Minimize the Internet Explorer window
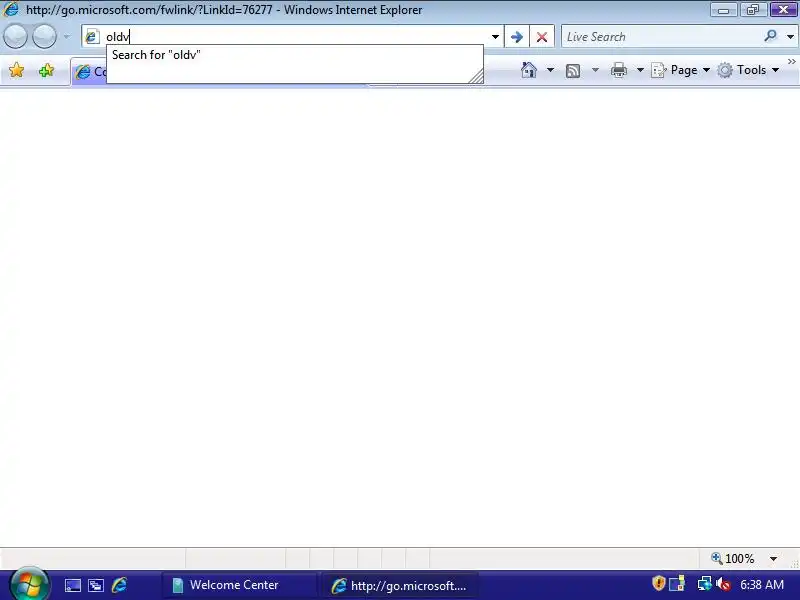Image resolution: width=800 pixels, height=600 pixels. [723, 10]
